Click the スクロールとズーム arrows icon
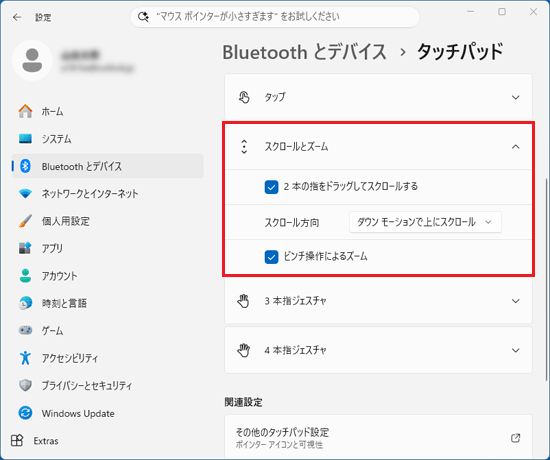This screenshot has height=460, width=550. click(244, 147)
